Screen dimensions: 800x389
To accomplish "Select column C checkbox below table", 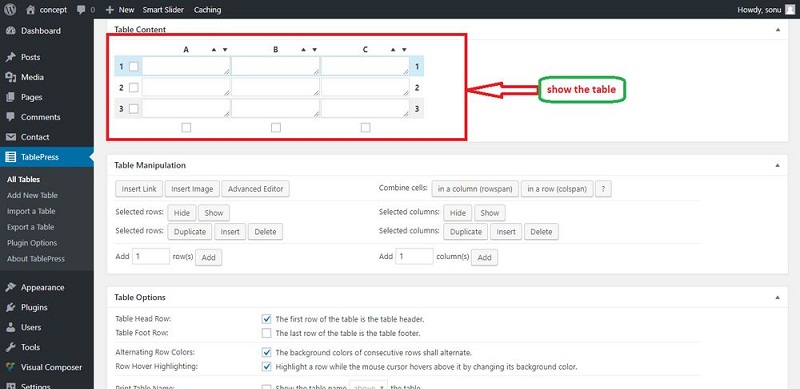I will coord(365,128).
